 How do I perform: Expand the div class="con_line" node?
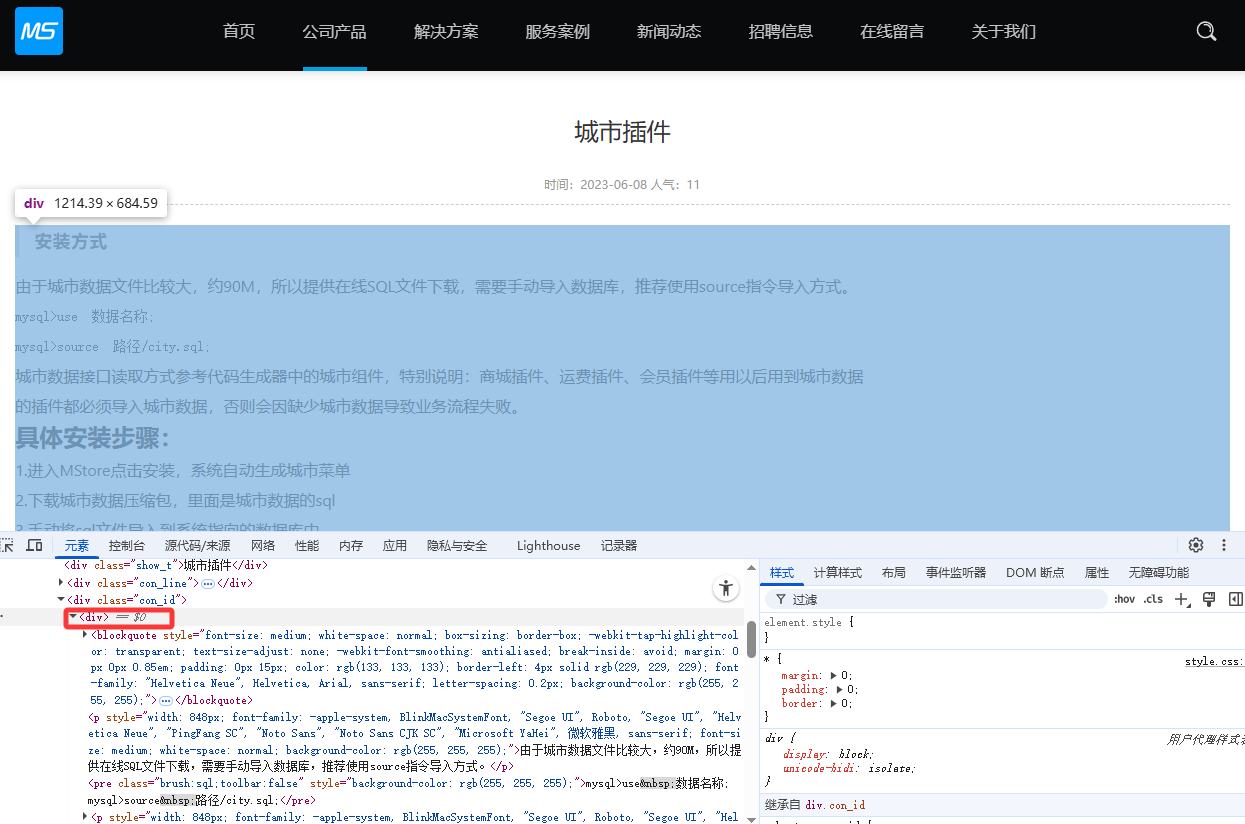coord(62,583)
